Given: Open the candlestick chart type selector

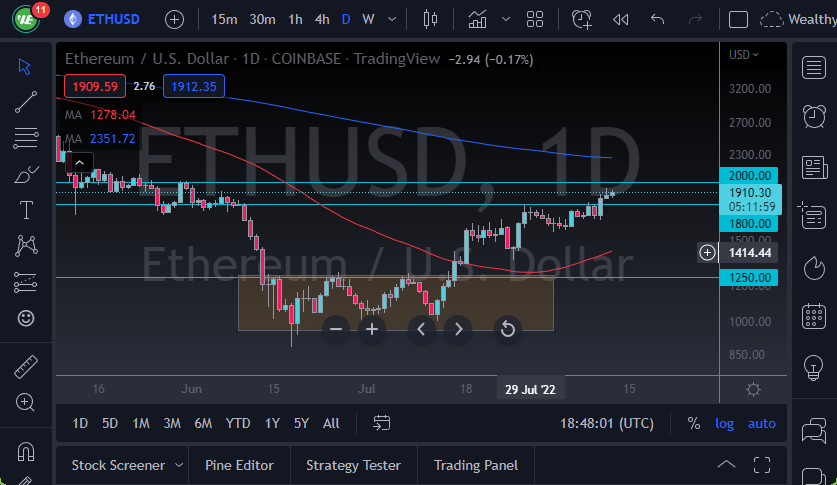Looking at the screenshot, I should pos(430,20).
